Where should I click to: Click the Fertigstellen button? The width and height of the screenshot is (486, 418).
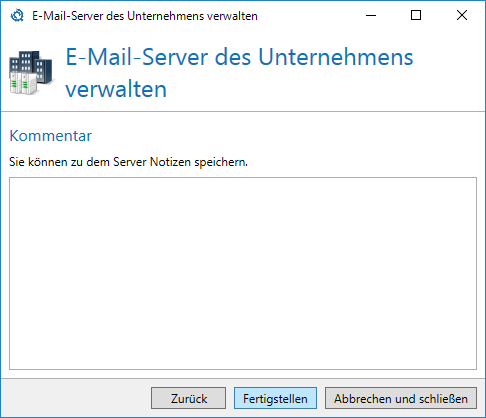tap(275, 398)
